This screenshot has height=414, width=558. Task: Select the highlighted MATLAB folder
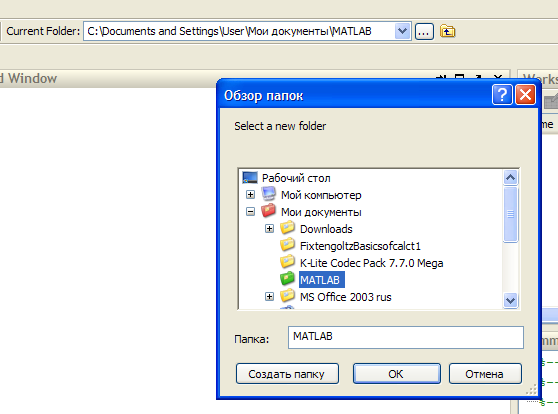coord(322,280)
